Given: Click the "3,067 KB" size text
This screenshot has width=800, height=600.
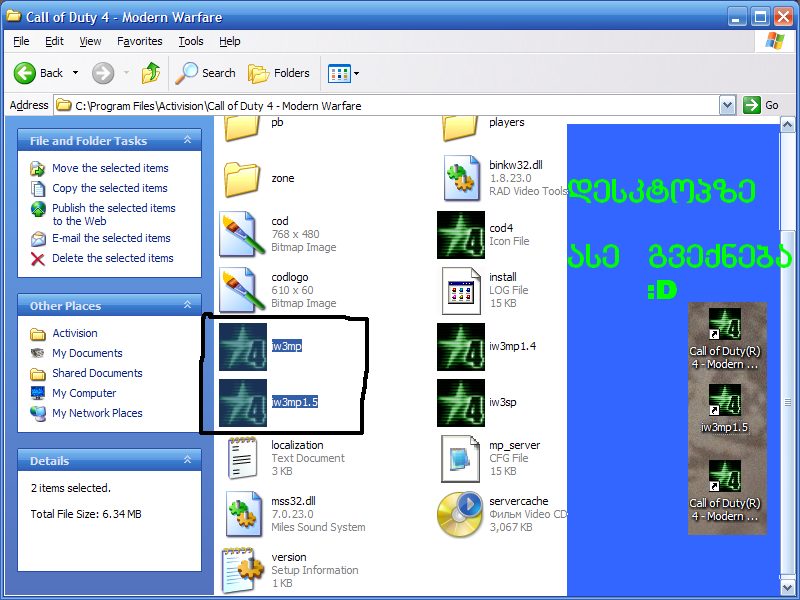Looking at the screenshot, I should 511,528.
